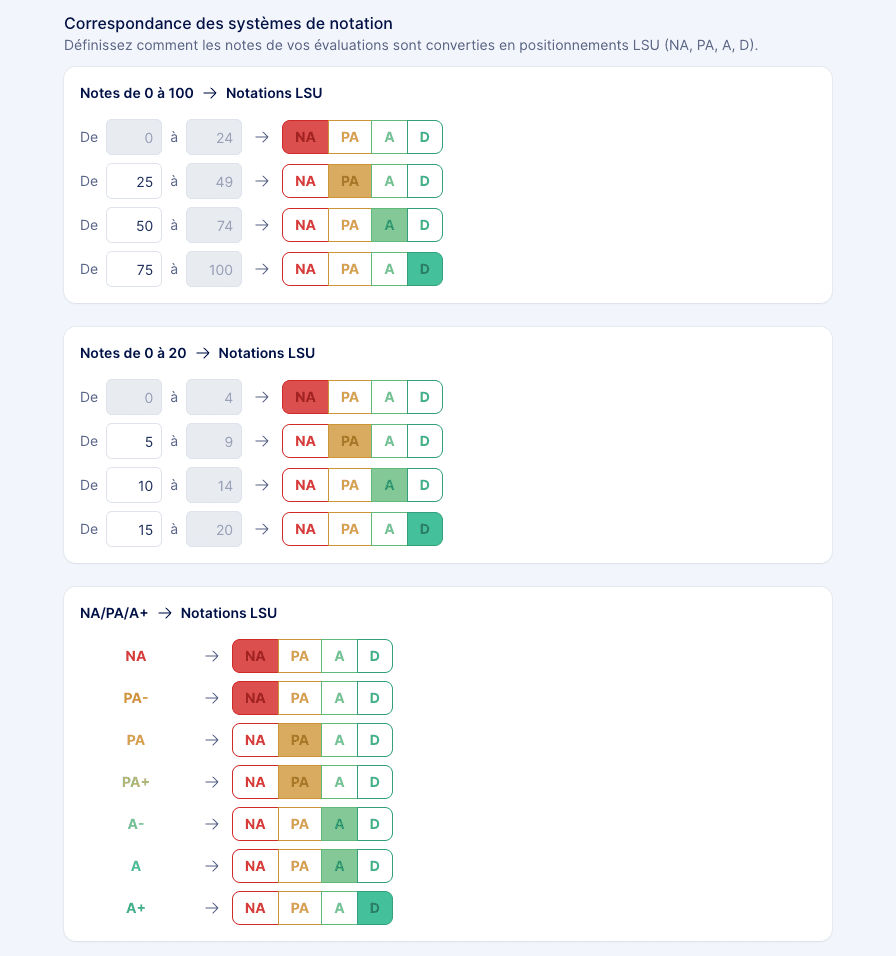The height and width of the screenshot is (956, 896).
Task: Choose D for the 5 to 9 range
Action: [x=425, y=441]
